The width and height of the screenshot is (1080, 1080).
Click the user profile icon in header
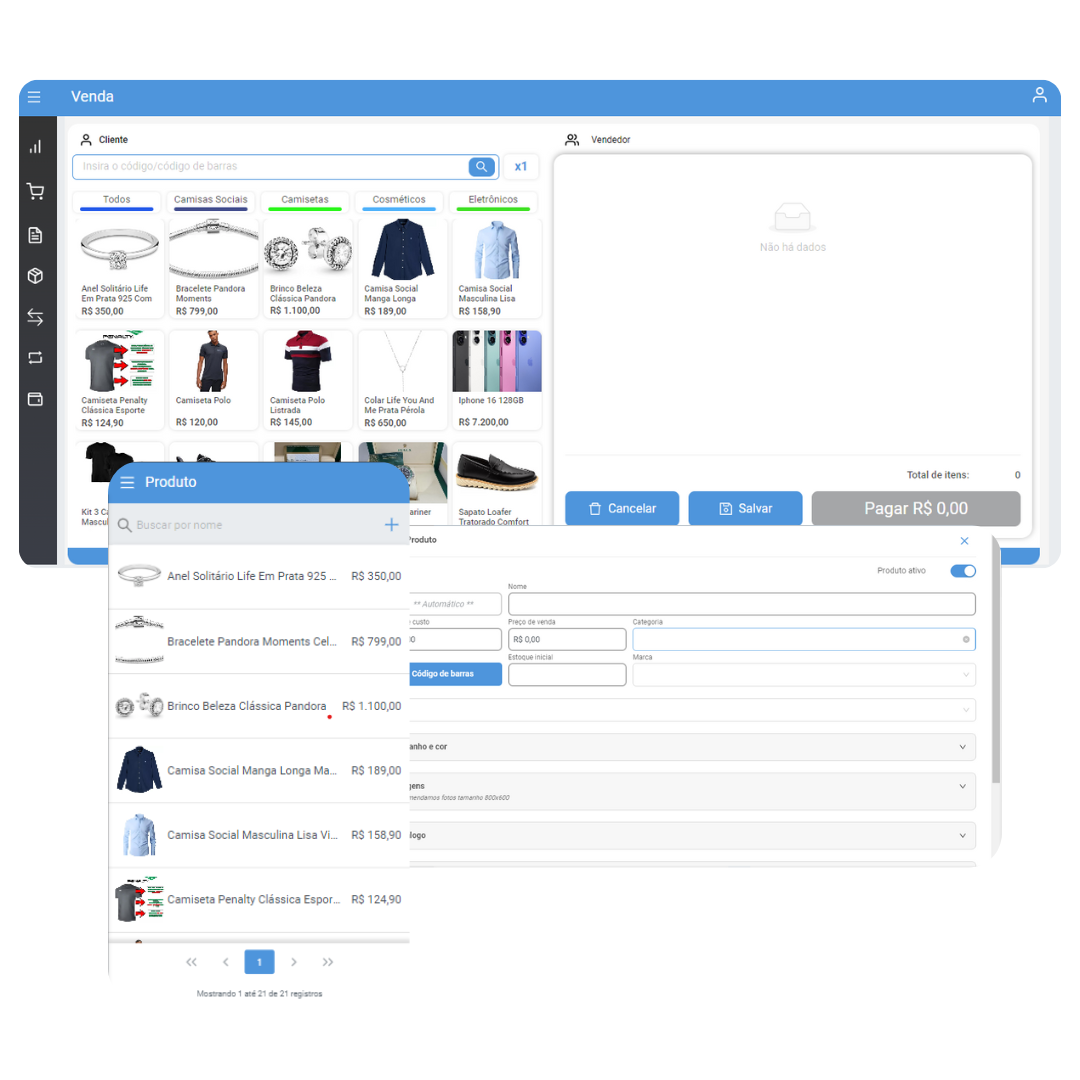coord(1039,95)
